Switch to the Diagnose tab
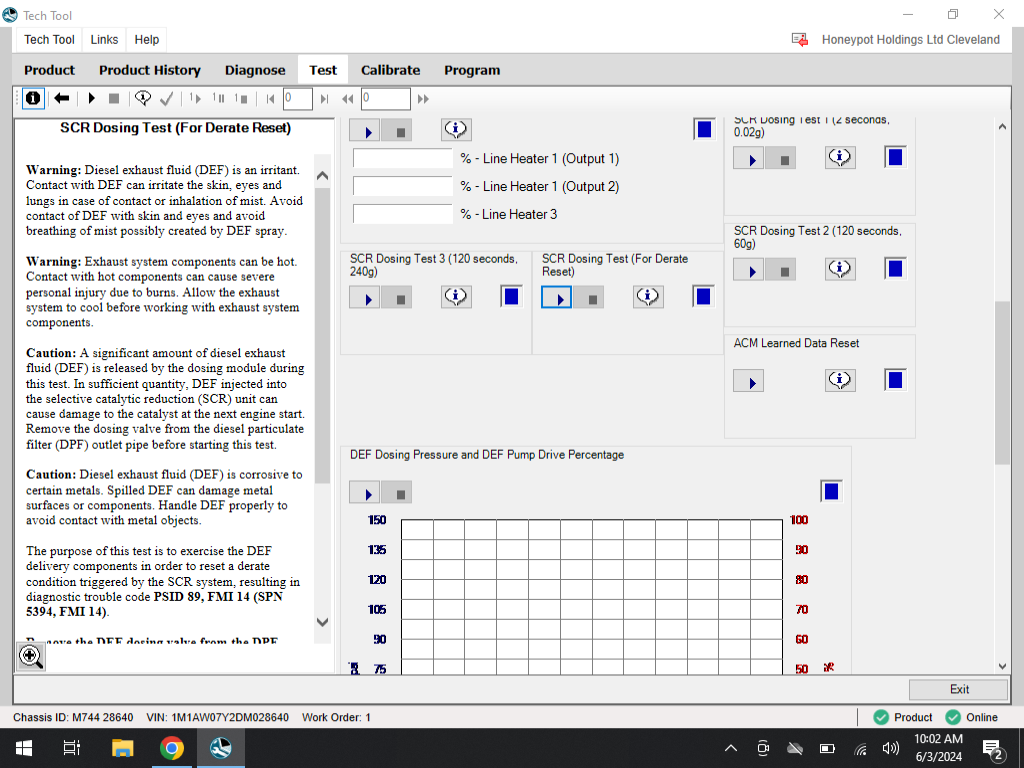The height and width of the screenshot is (768, 1024). coord(255,71)
